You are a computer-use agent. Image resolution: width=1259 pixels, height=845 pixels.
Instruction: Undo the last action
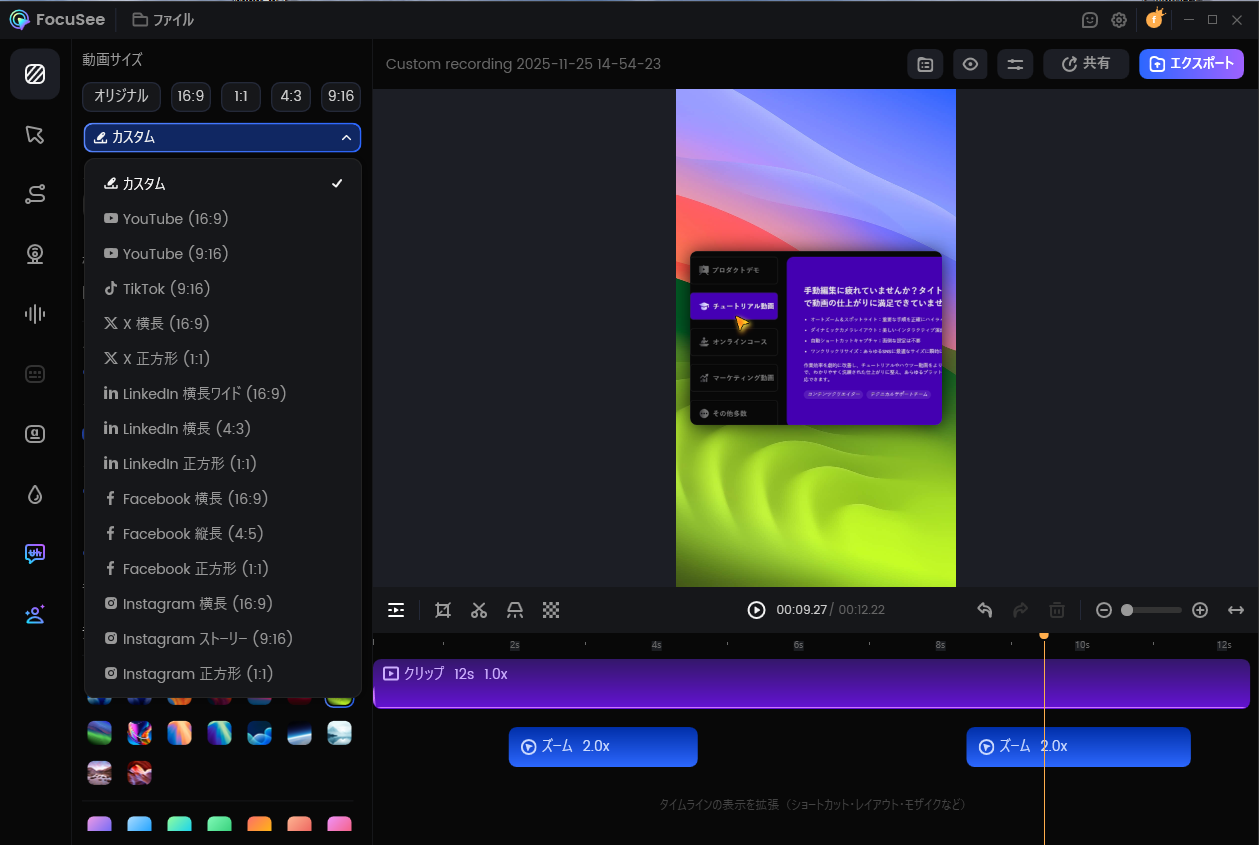[x=985, y=610]
